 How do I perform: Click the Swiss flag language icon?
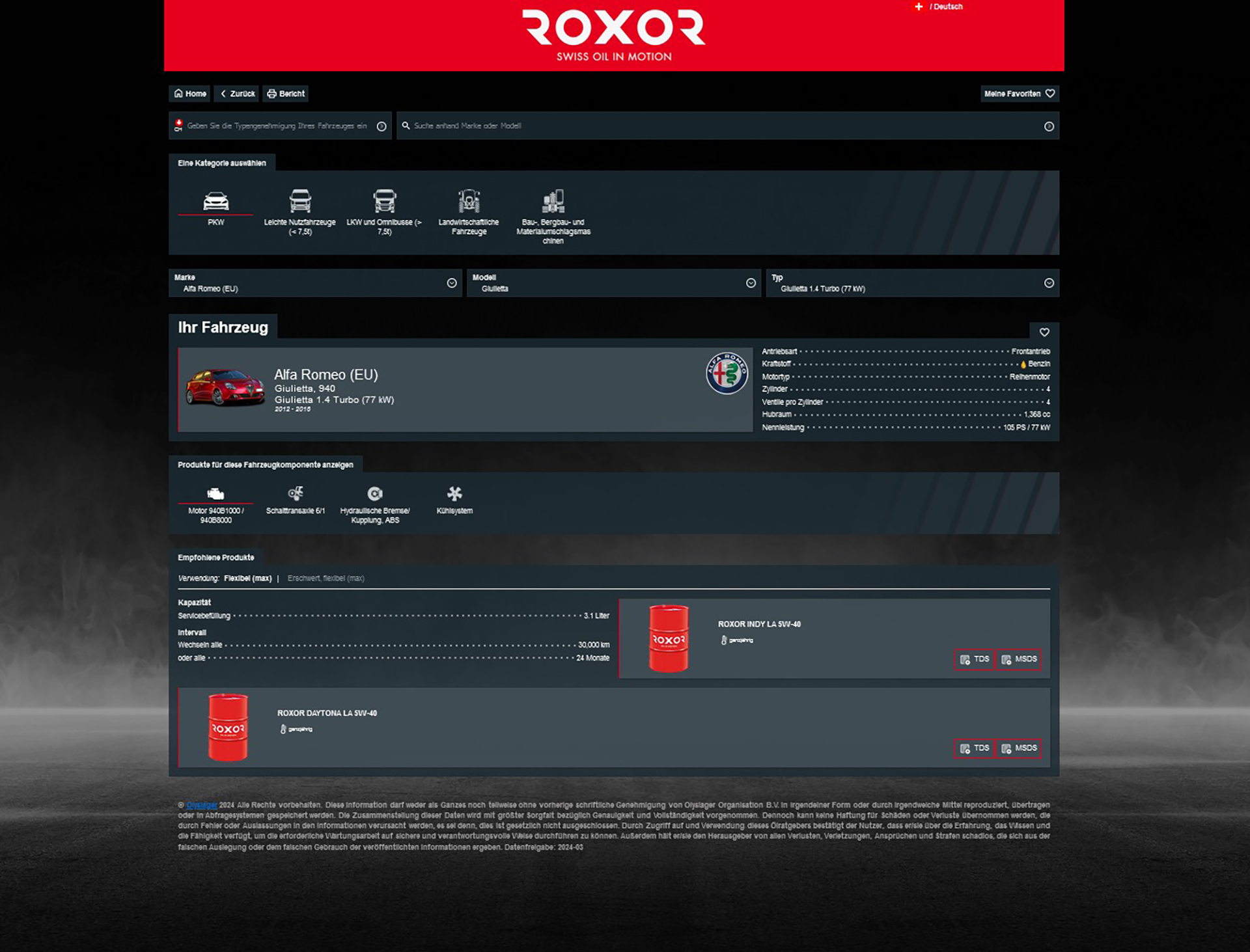pyautogui.click(x=919, y=7)
